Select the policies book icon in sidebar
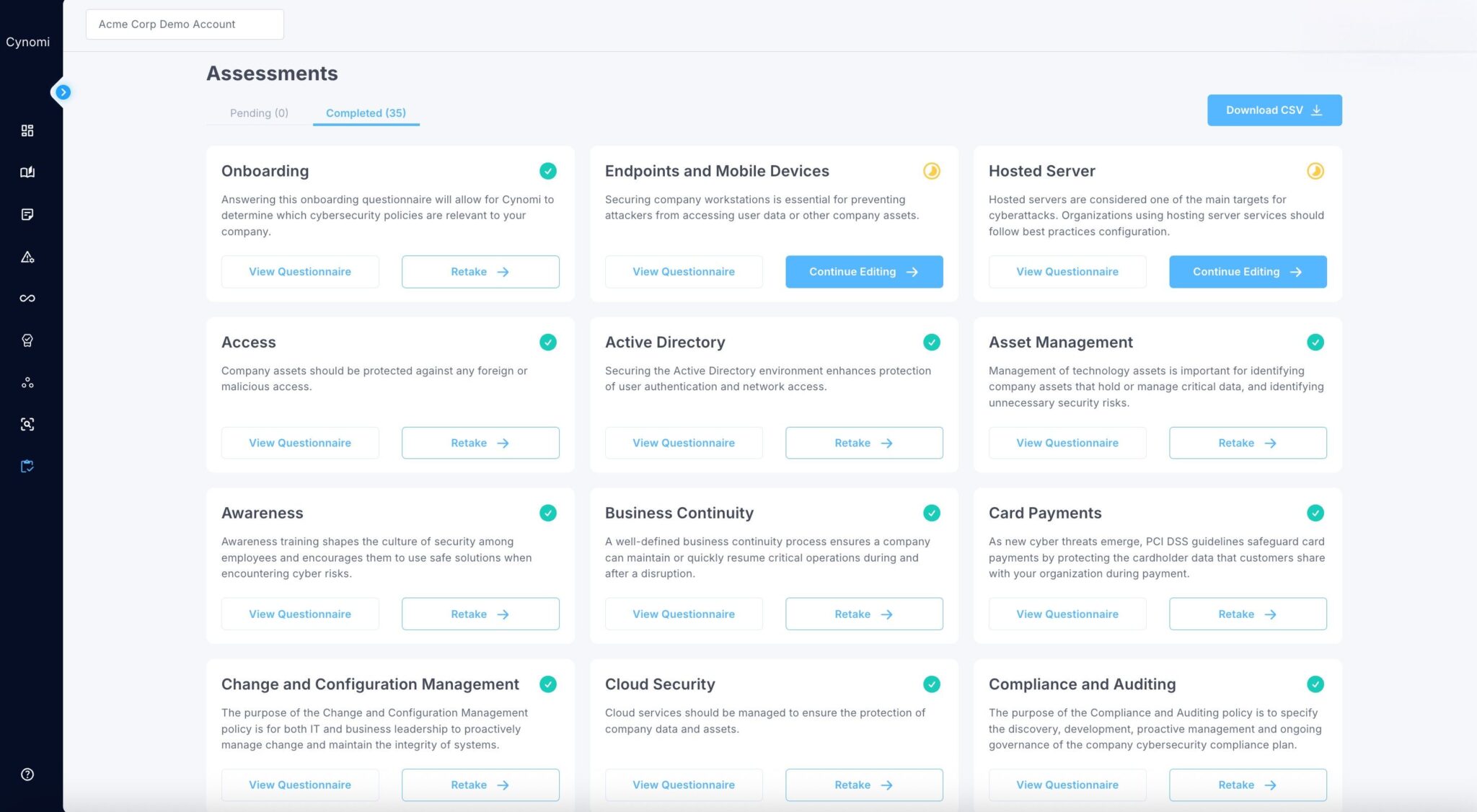This screenshot has height=812, width=1477. [27, 172]
